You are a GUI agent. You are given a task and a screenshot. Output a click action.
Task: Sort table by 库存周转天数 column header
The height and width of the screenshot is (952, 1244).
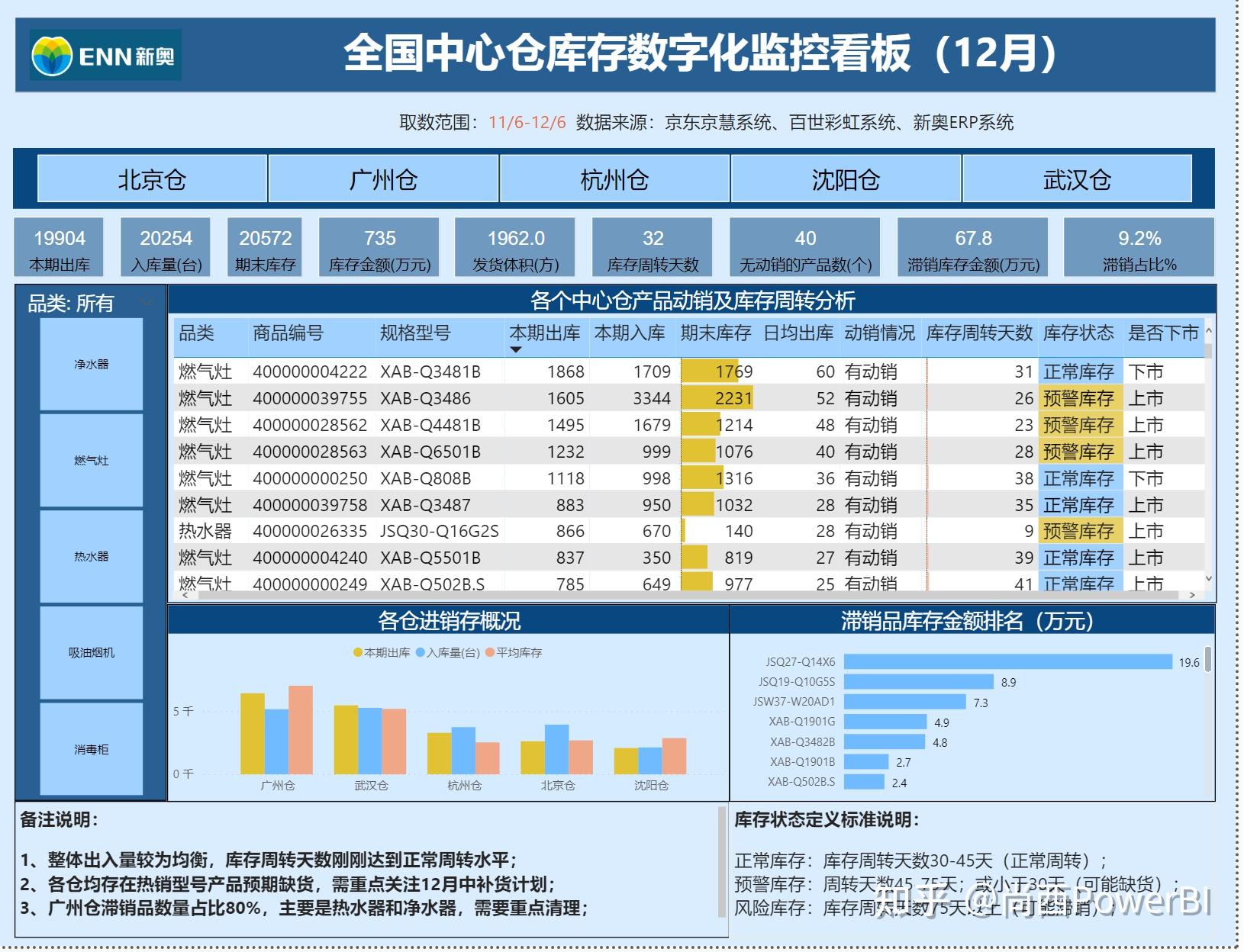point(978,333)
